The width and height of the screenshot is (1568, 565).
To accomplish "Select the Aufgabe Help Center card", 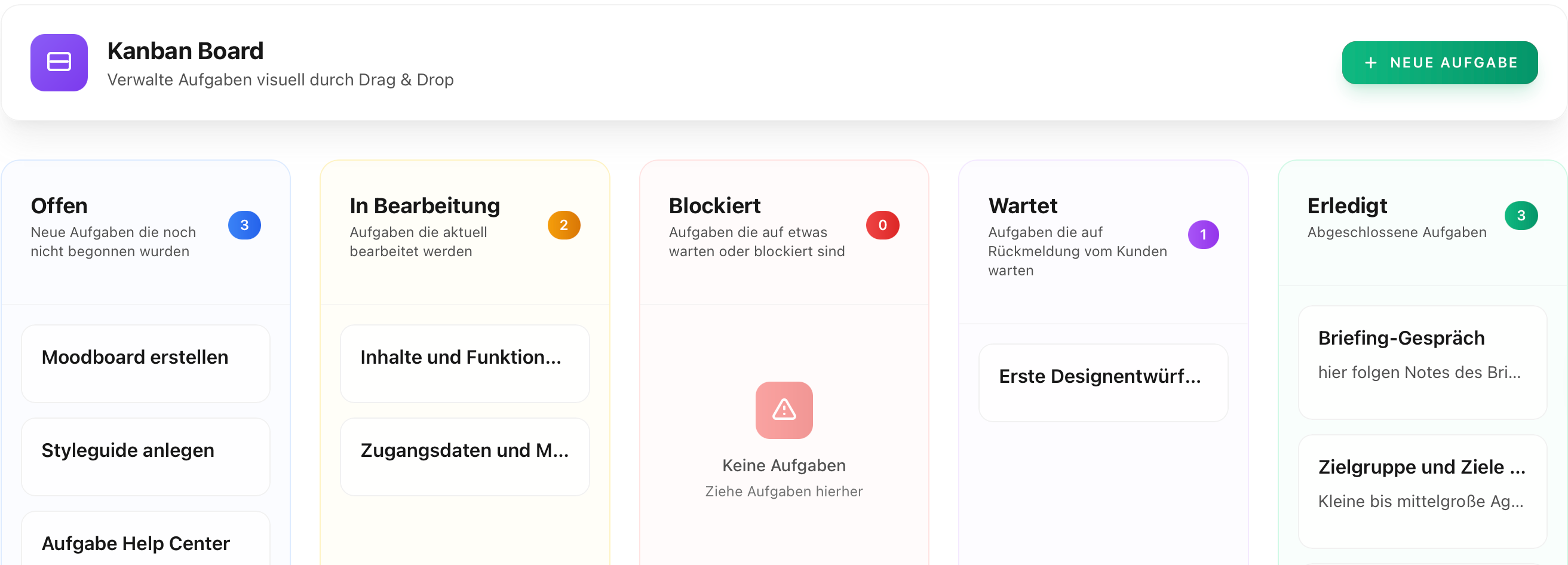I will [146, 539].
